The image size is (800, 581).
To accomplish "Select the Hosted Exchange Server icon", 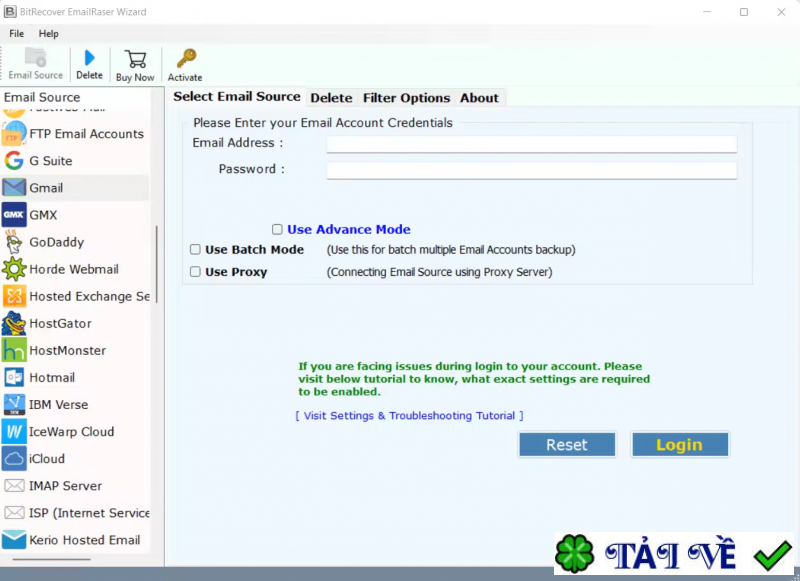I will [x=14, y=296].
